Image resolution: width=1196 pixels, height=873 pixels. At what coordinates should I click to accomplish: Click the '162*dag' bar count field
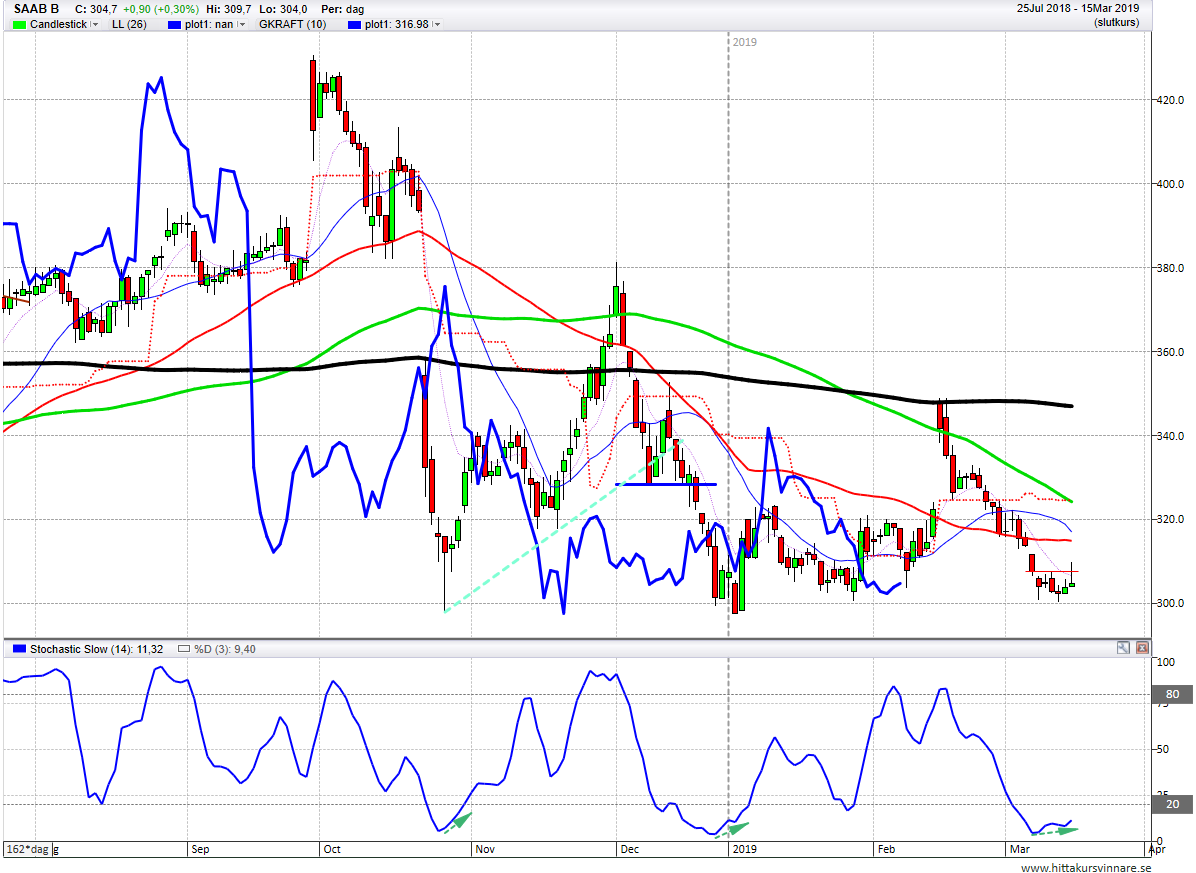27,849
